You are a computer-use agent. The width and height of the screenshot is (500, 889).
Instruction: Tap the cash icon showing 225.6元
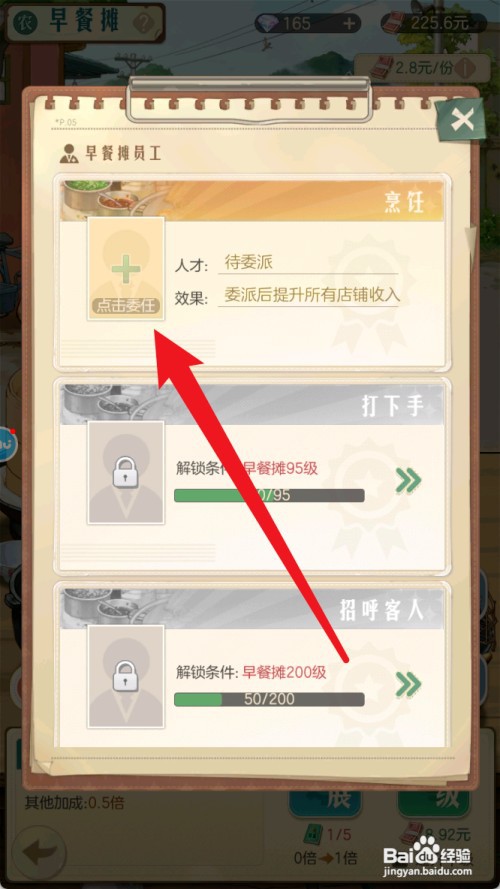pyautogui.click(x=392, y=23)
